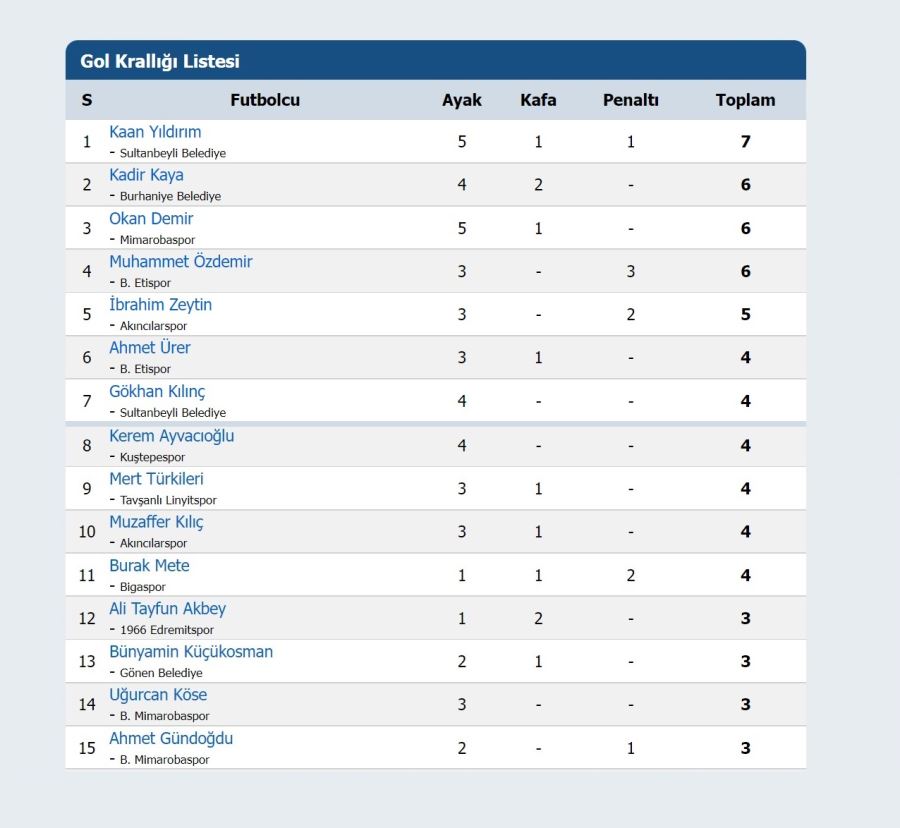
Task: Open Kaan Yıldırım player link
Action: click(x=155, y=132)
